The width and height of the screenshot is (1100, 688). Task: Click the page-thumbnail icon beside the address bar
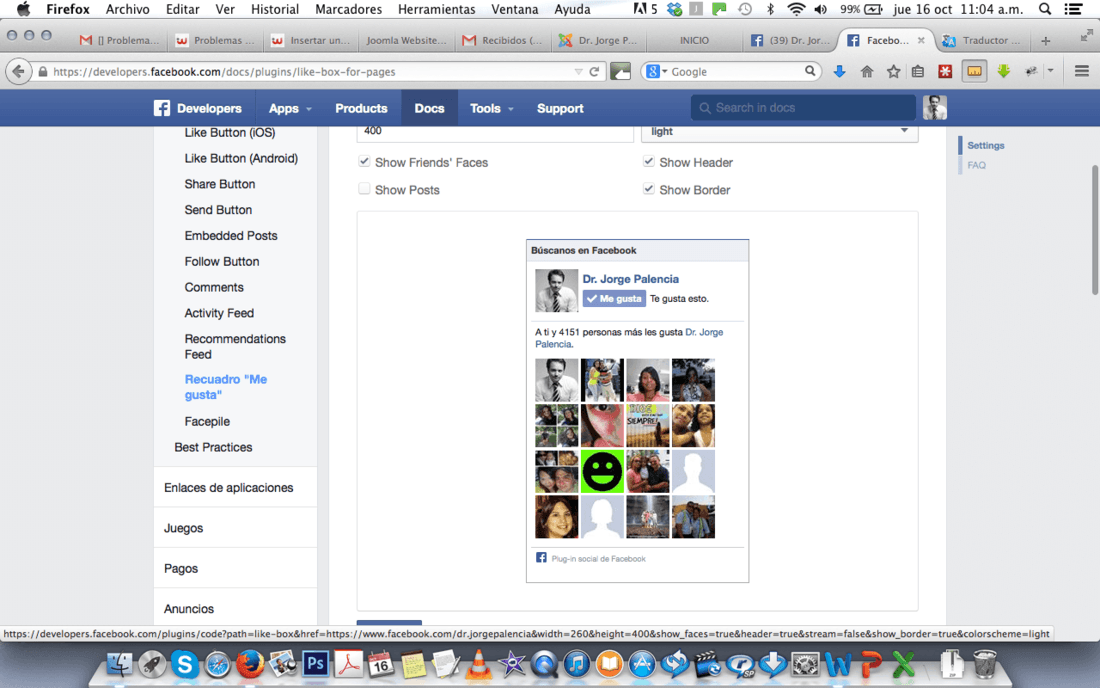[x=620, y=72]
